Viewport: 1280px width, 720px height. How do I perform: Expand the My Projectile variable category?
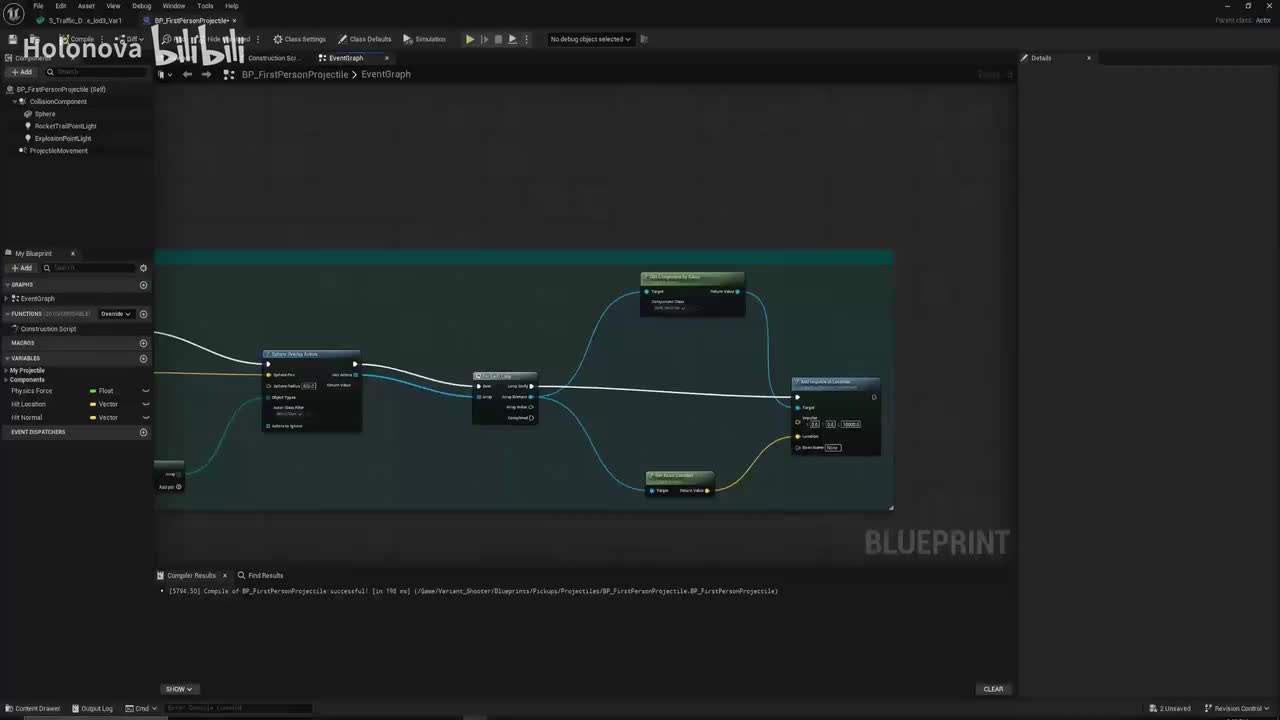click(7, 370)
